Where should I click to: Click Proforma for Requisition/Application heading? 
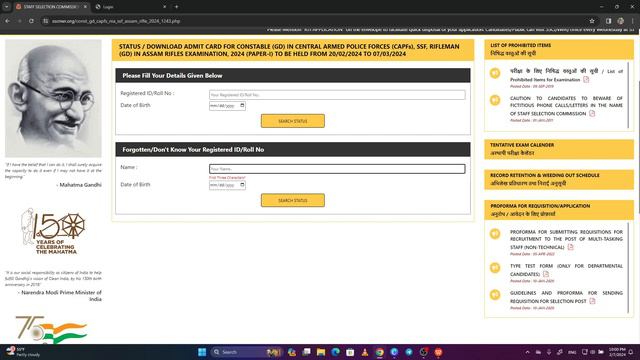[559, 210]
